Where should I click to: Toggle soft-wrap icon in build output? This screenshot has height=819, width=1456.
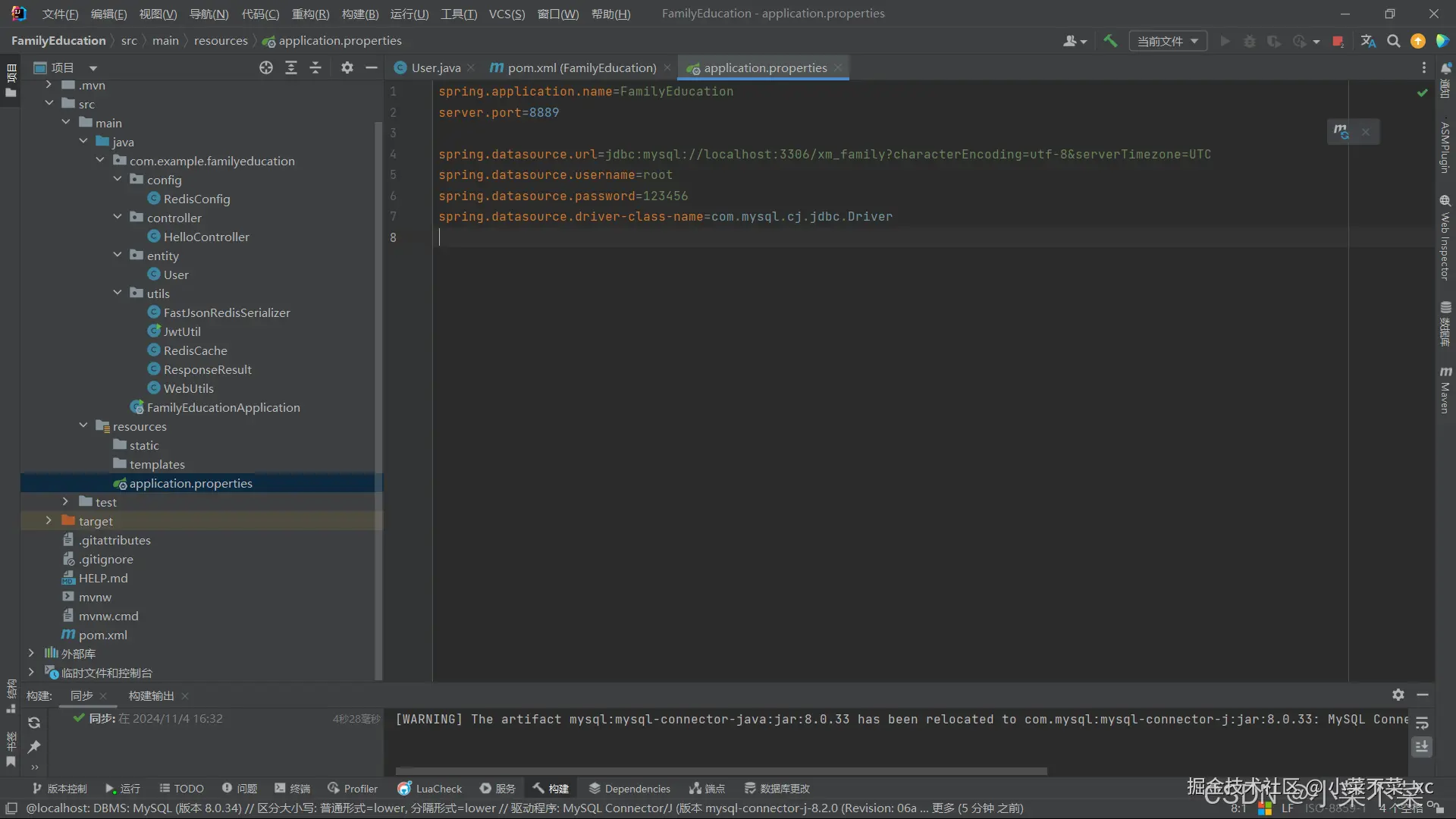click(x=1422, y=723)
